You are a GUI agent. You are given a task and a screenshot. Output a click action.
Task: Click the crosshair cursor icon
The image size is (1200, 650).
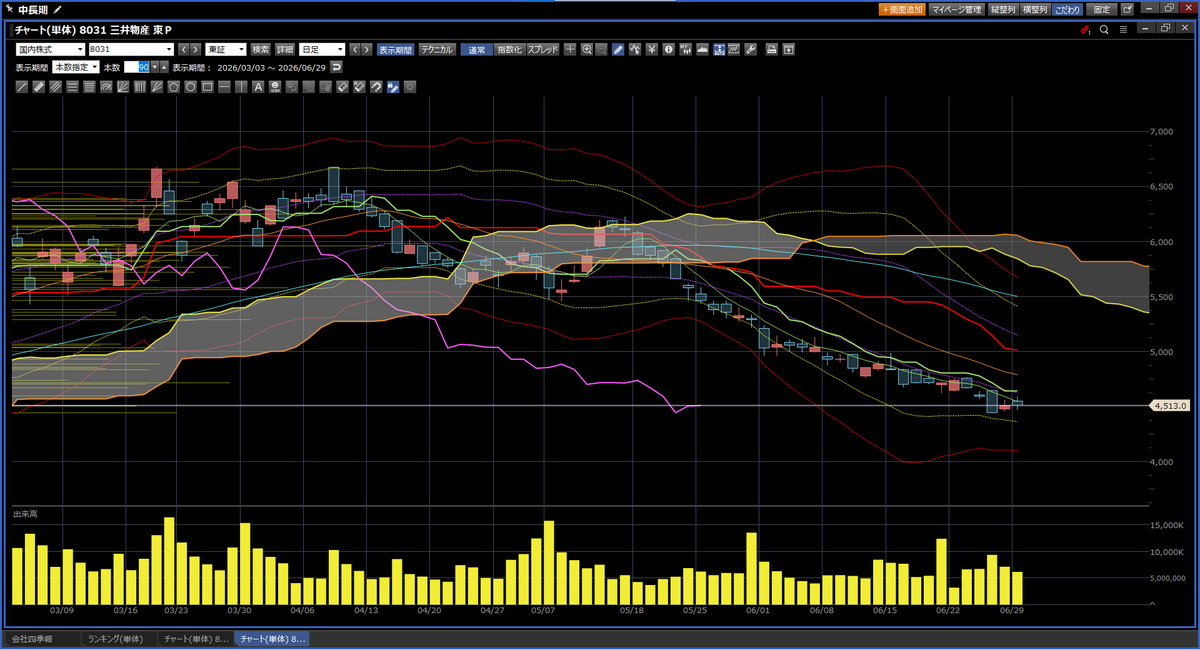coord(570,49)
